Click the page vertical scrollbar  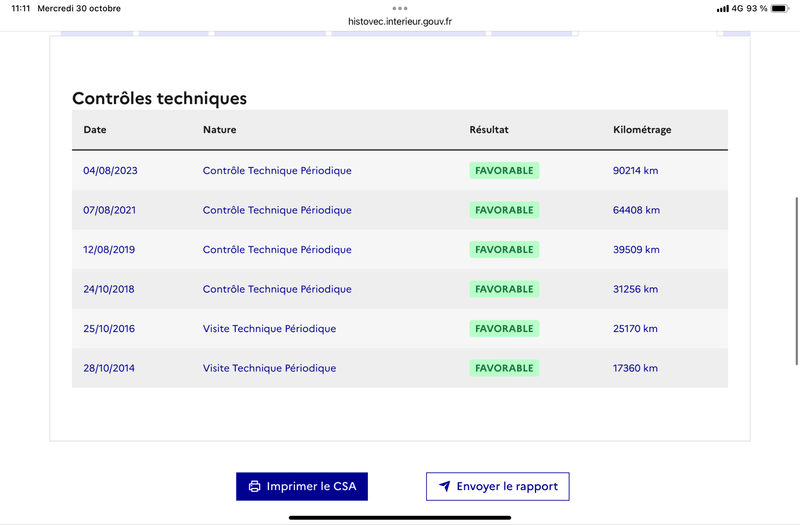(796, 281)
